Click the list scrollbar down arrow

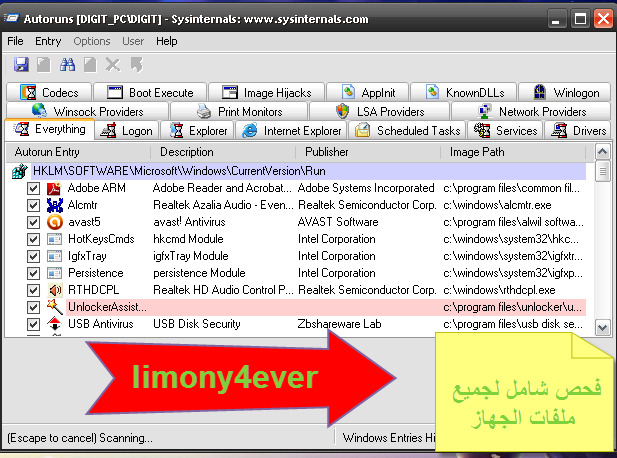coord(602,327)
